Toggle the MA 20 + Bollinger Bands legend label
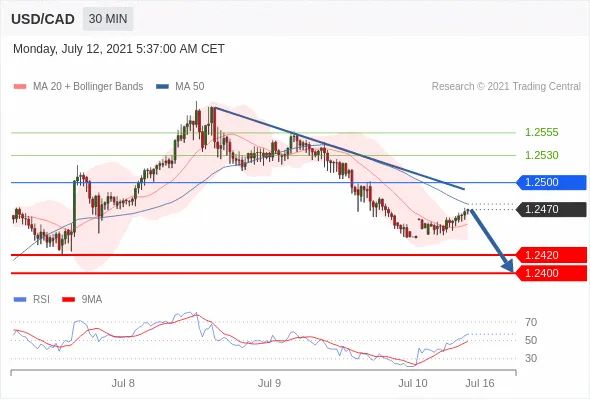The height and width of the screenshot is (400, 590). (x=88, y=87)
